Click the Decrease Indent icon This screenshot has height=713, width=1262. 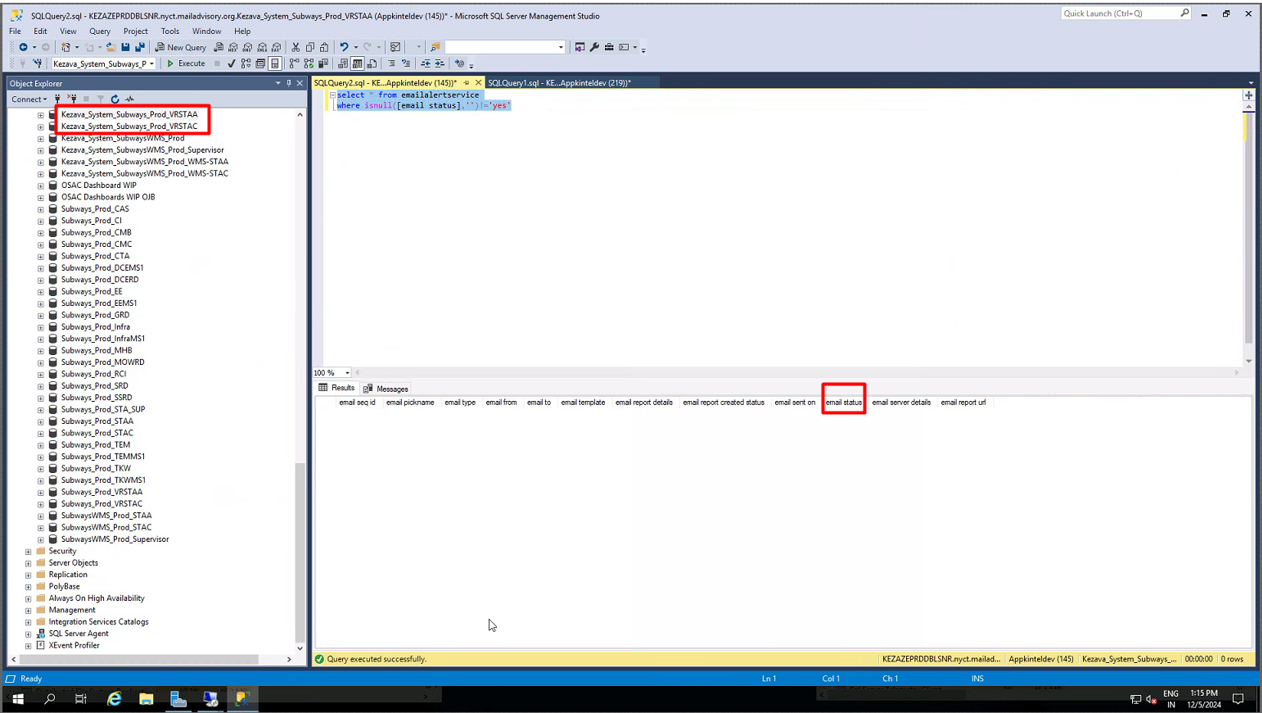[x=426, y=63]
